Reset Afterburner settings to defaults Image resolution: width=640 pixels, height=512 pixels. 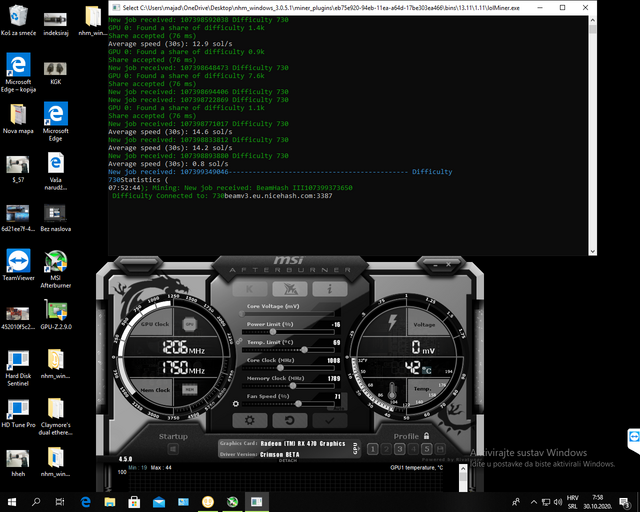[x=289, y=420]
